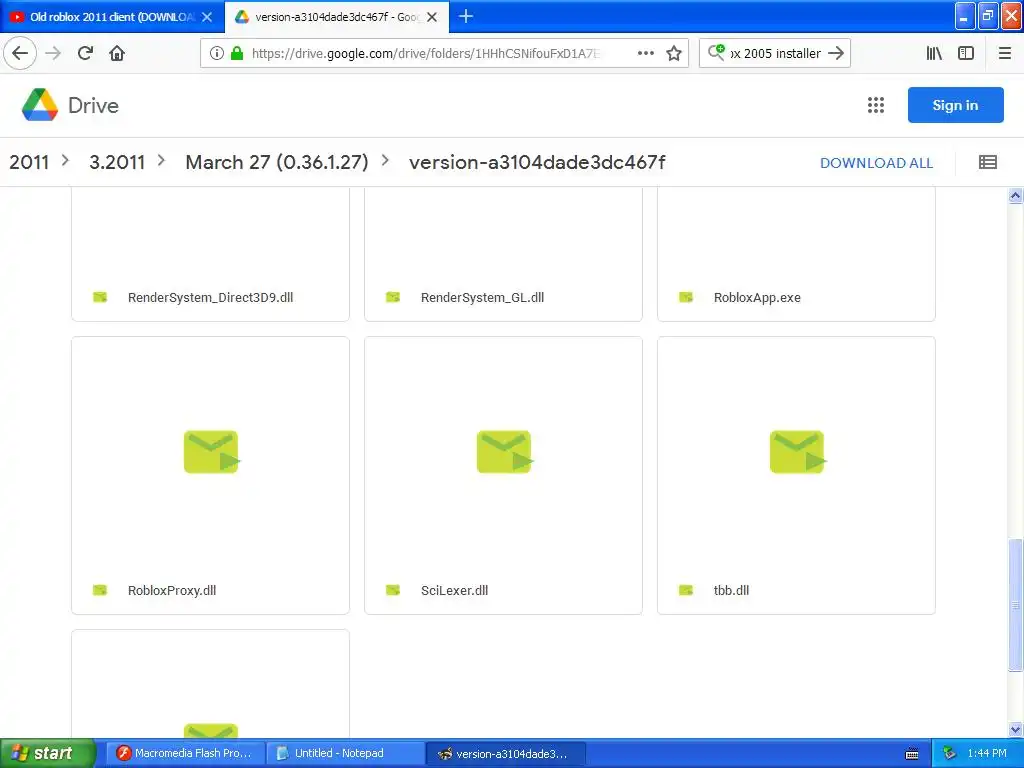Viewport: 1024px width, 768px height.
Task: Select RenderSystem_Direct3D9.dll file name
Action: pos(210,298)
